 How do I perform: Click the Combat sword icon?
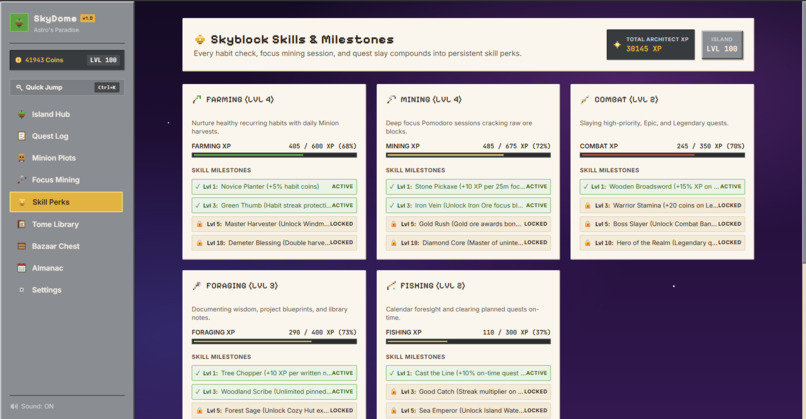[585, 100]
